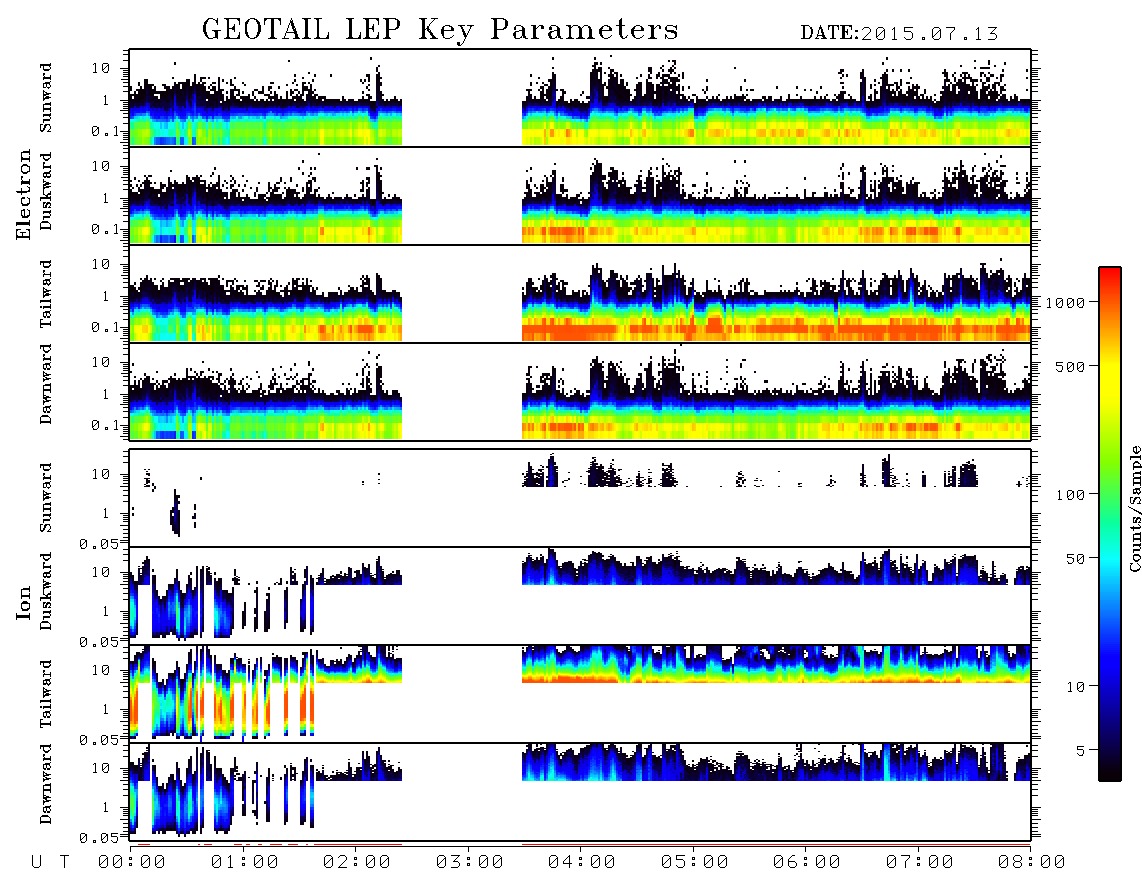Screen dimensions: 1142x880
Task: Click the Ion Sunward spectrogram panel
Action: [580, 498]
